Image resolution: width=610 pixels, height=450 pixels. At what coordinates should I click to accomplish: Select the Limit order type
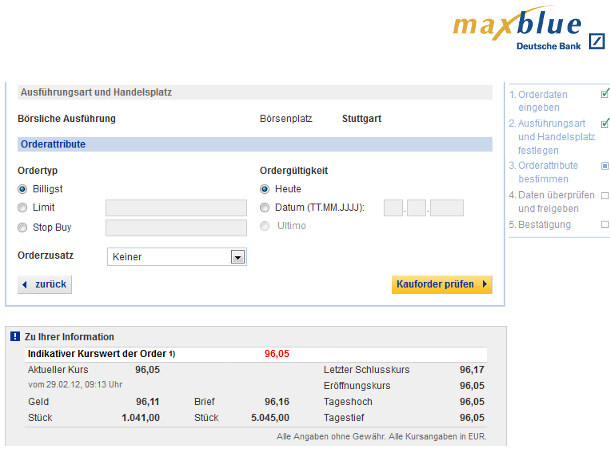click(23, 208)
